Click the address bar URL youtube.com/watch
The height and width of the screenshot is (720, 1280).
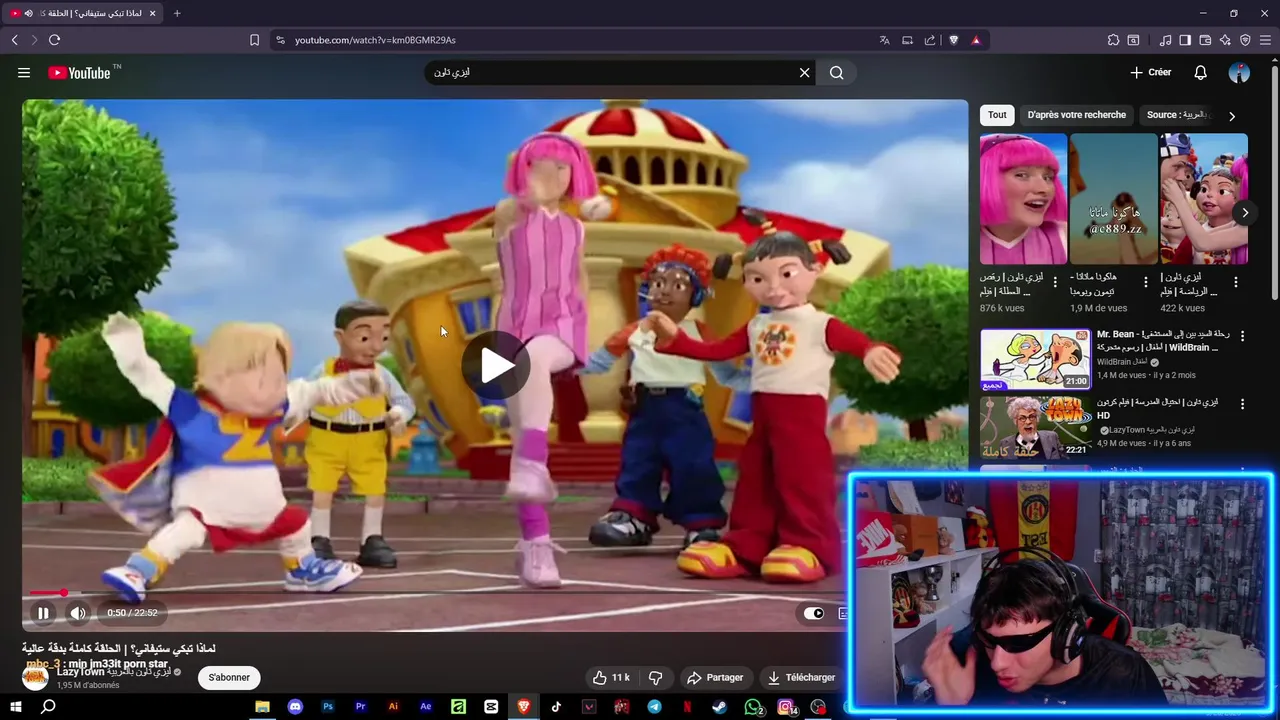tap(375, 40)
